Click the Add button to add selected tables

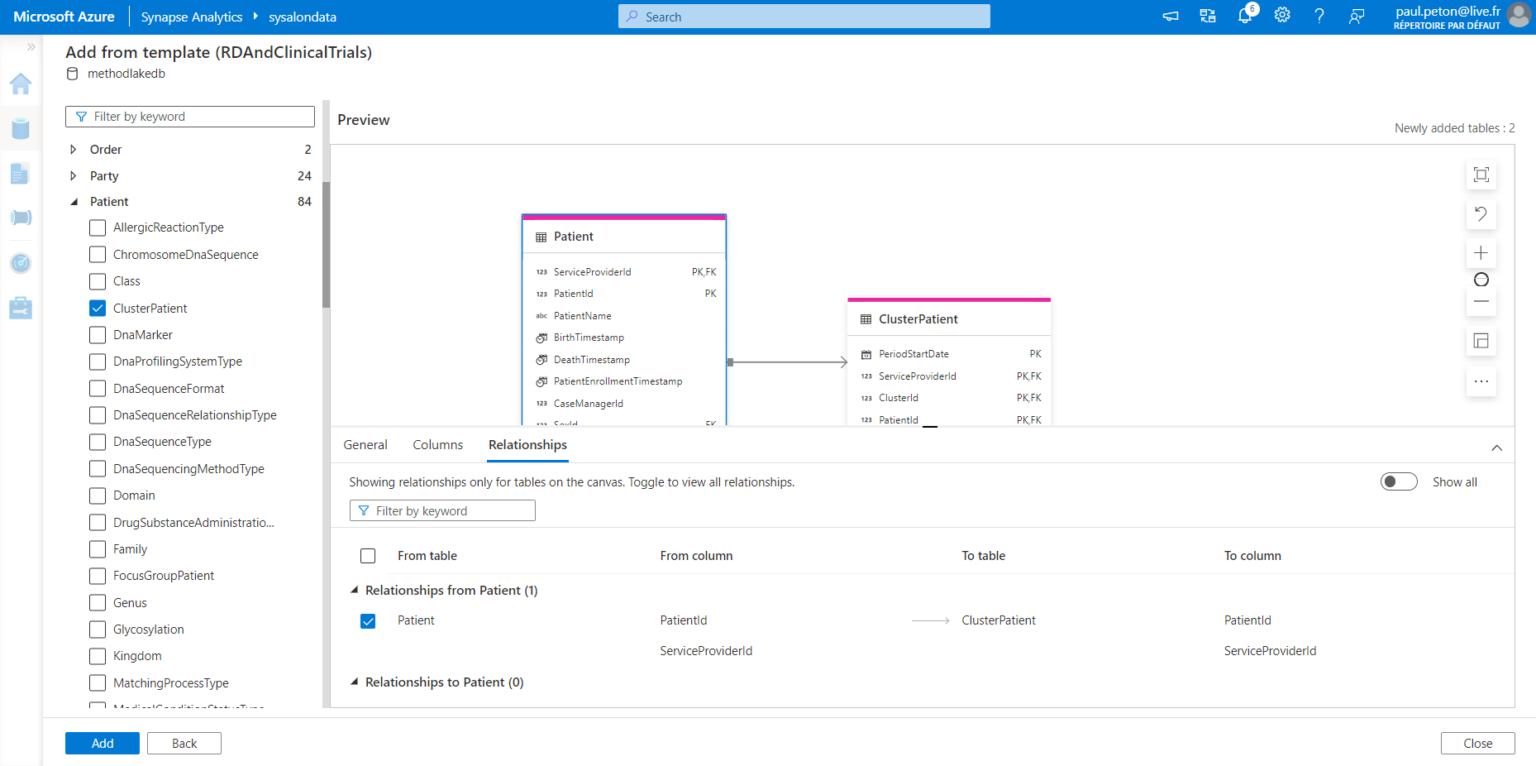[102, 743]
